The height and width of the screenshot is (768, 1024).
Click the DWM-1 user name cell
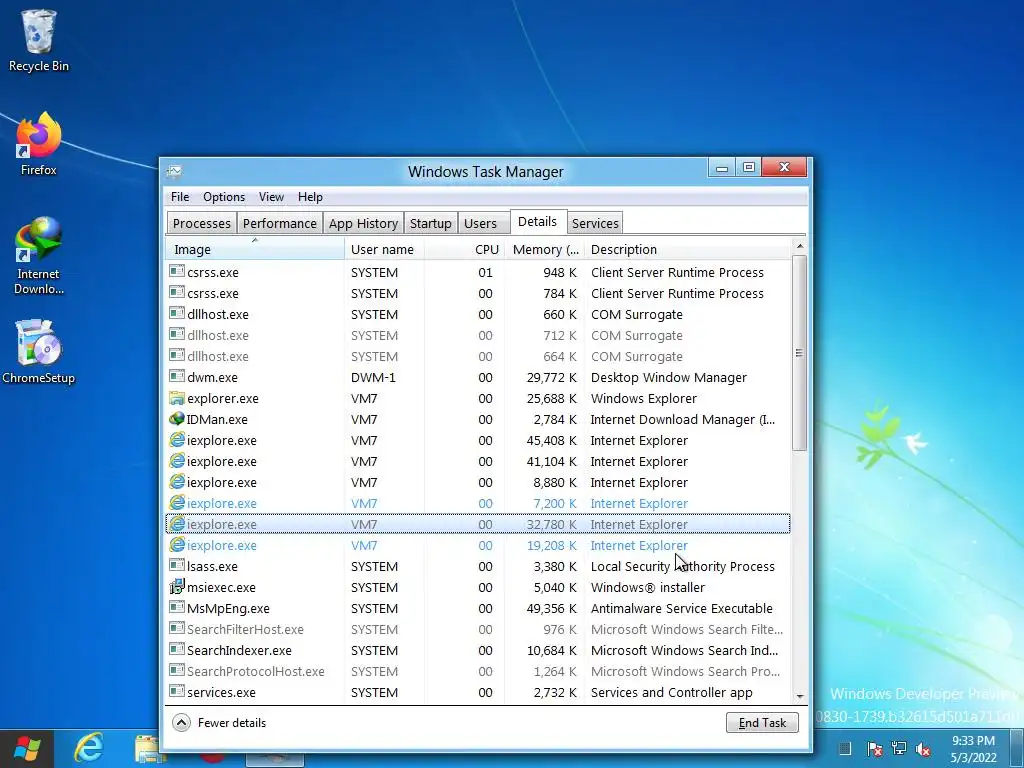pos(373,377)
